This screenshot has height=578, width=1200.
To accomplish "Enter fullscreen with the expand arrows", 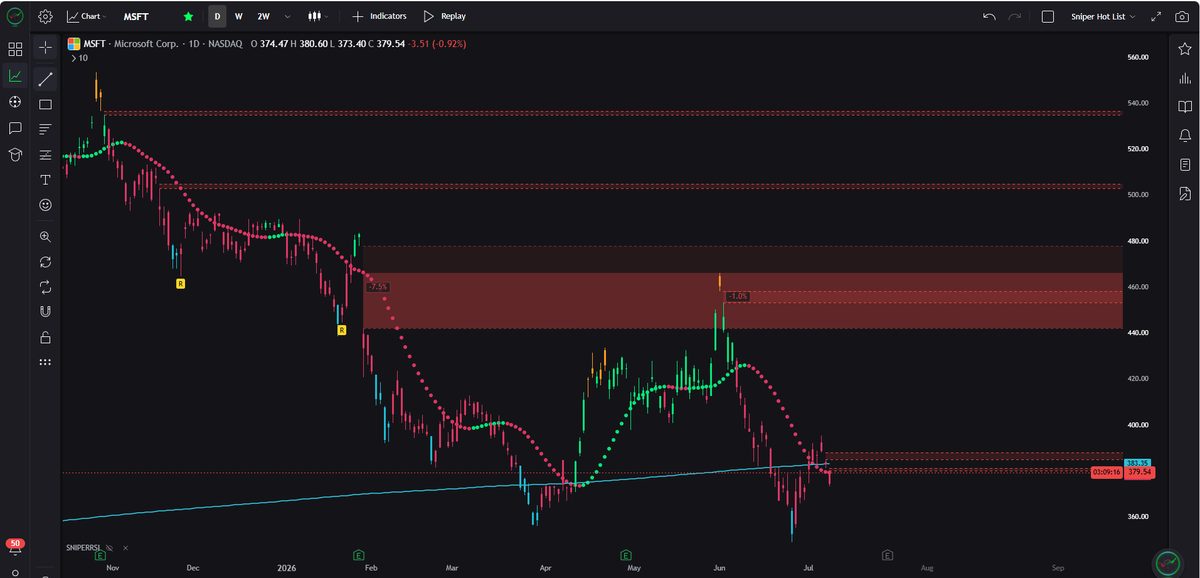I will tap(1157, 17).
